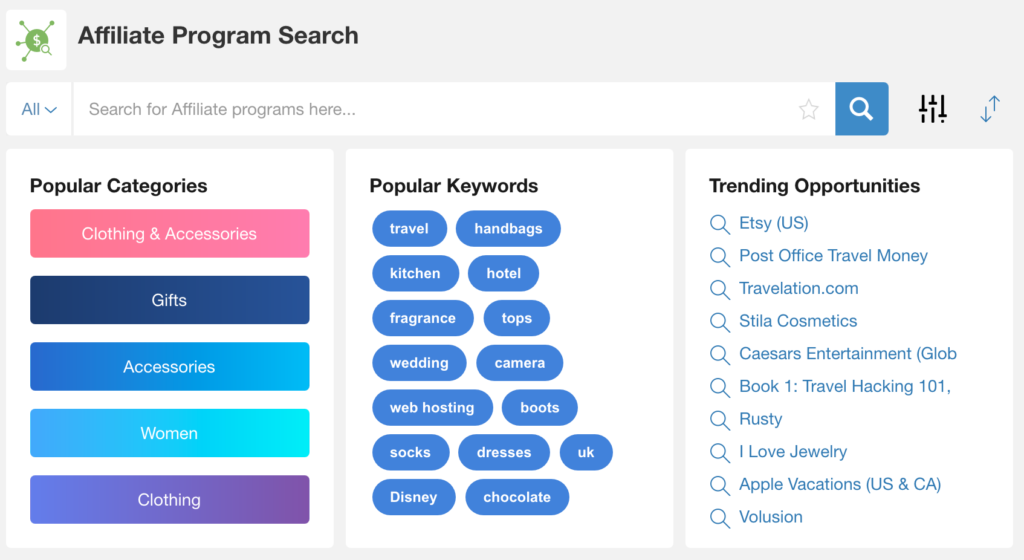This screenshot has height=560, width=1024.
Task: Pick the chocolate keyword tag
Action: pyautogui.click(x=517, y=497)
